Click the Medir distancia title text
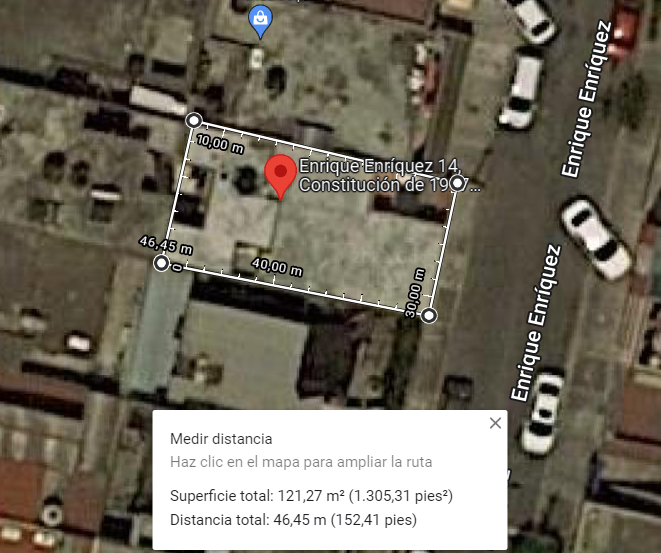Image resolution: width=661 pixels, height=553 pixels. coord(221,439)
